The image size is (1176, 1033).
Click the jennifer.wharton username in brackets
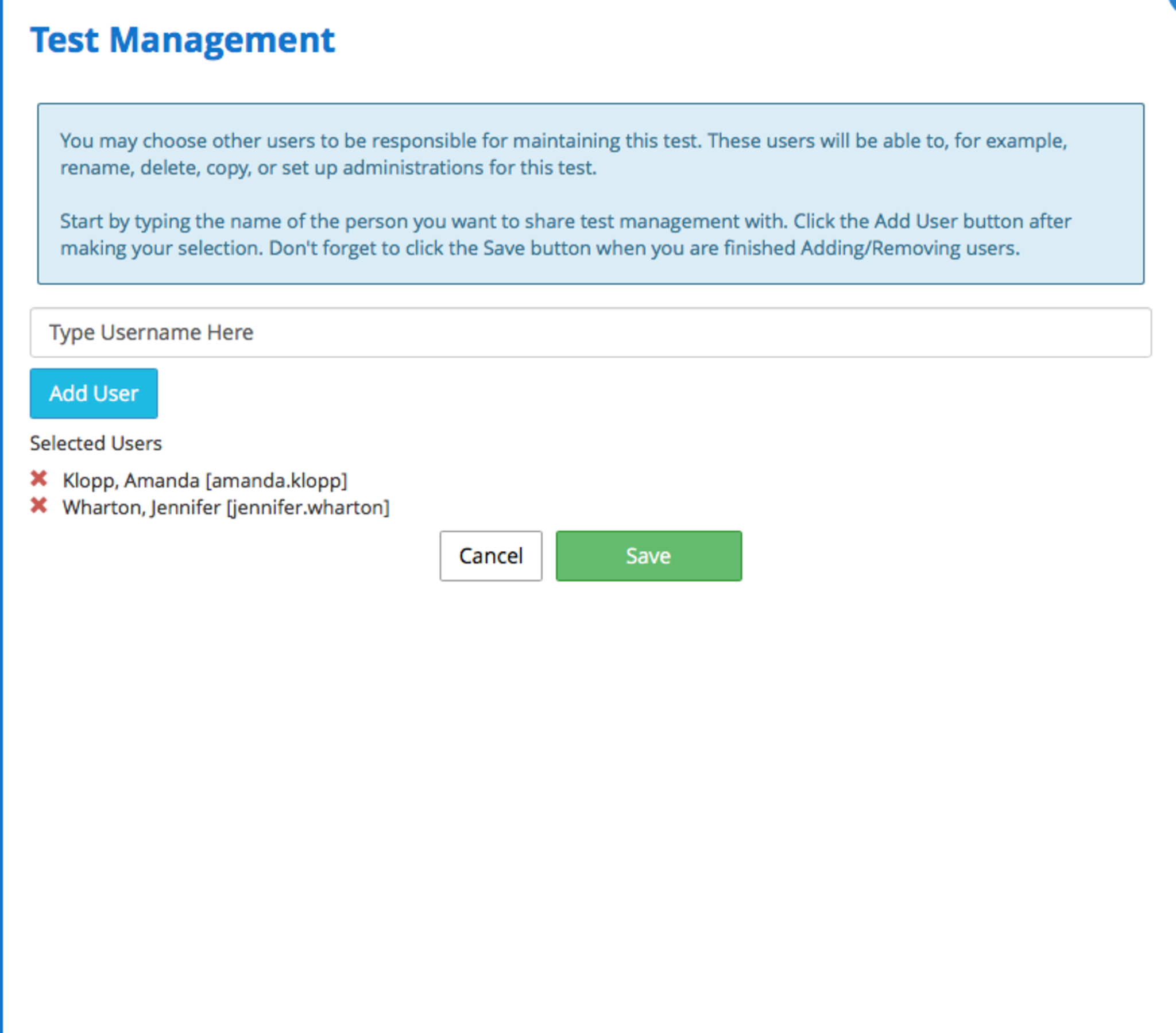(x=308, y=508)
